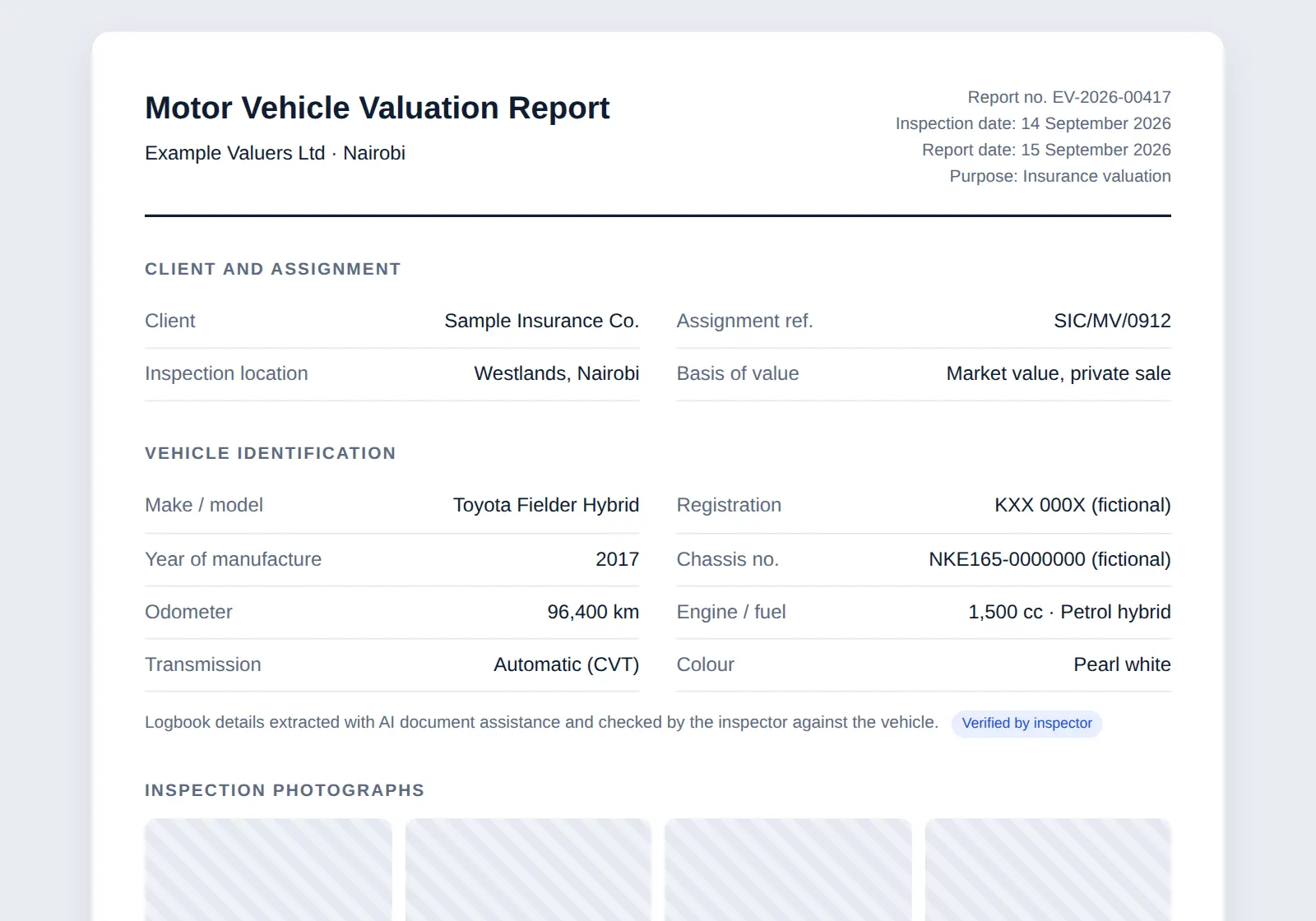Click the "CLIENT AND ASSIGNMENT" section heading
This screenshot has width=1316, height=921.
273,269
